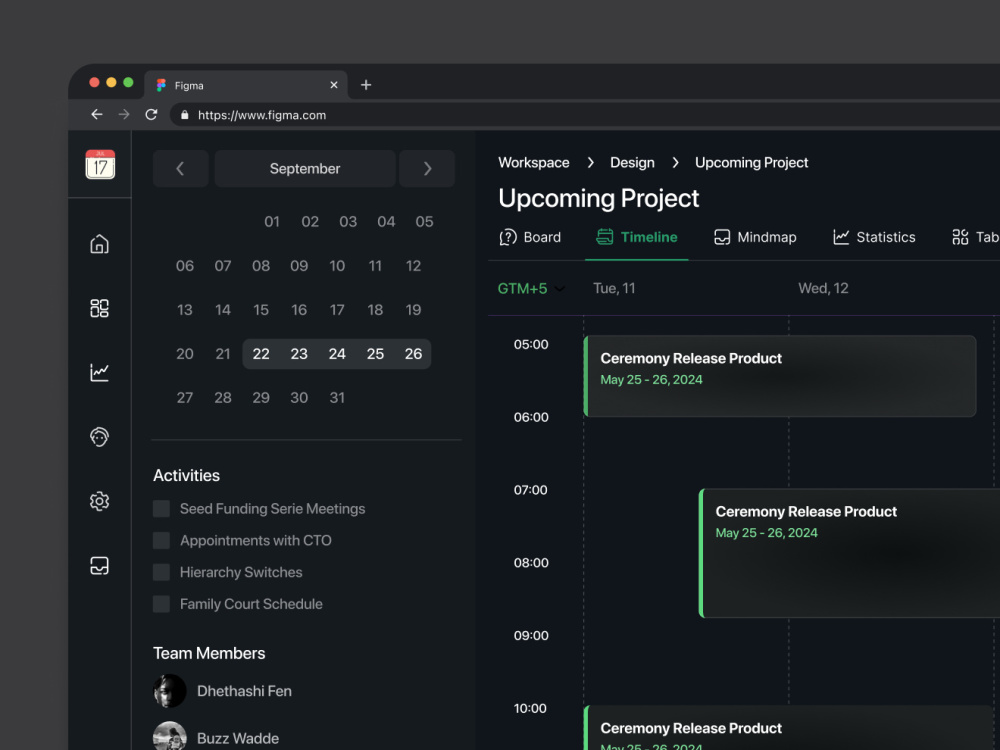Check Seed Funding Serie Meetings checkbox

coord(161,509)
